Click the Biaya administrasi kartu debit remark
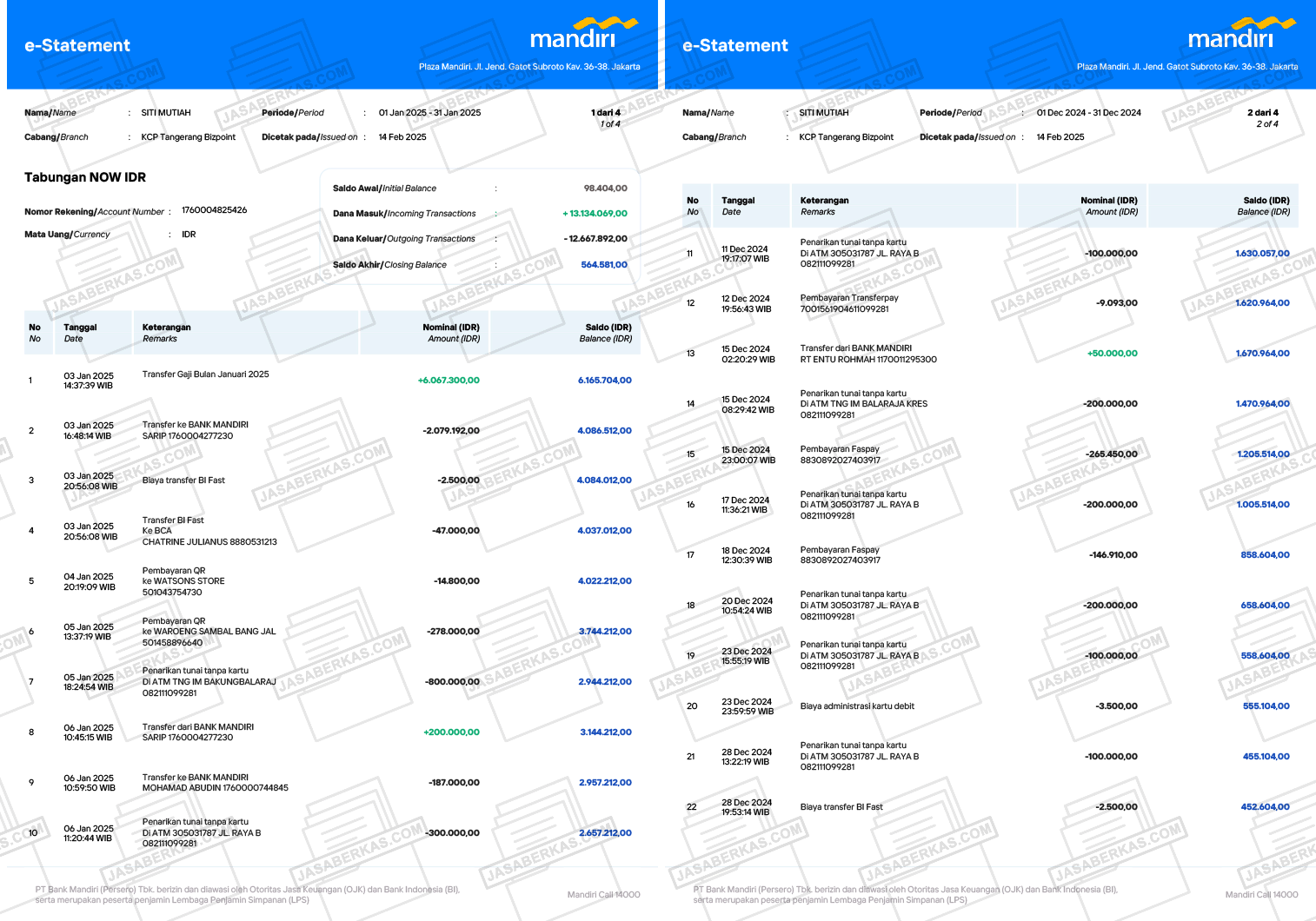 [857, 706]
